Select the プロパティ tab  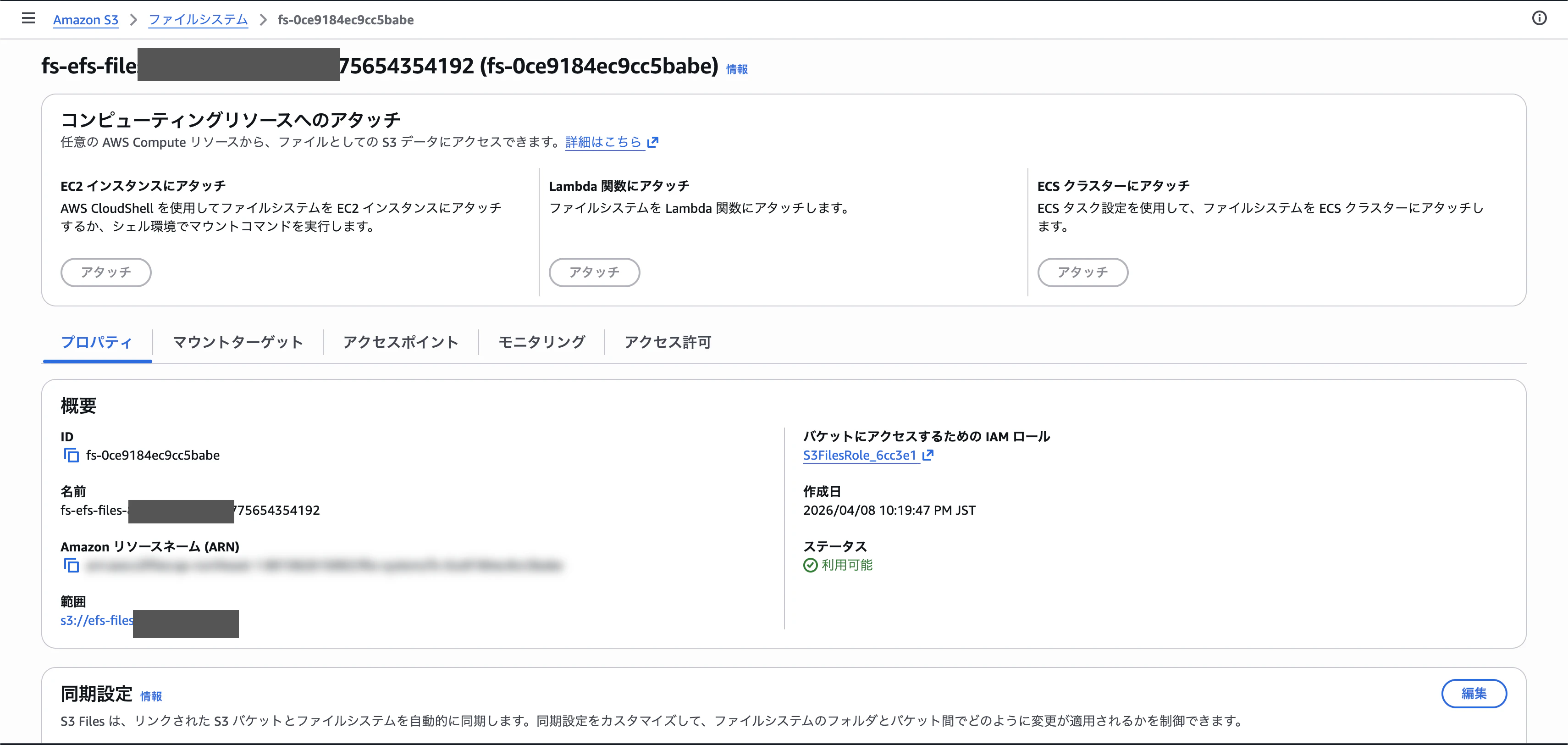tap(97, 342)
